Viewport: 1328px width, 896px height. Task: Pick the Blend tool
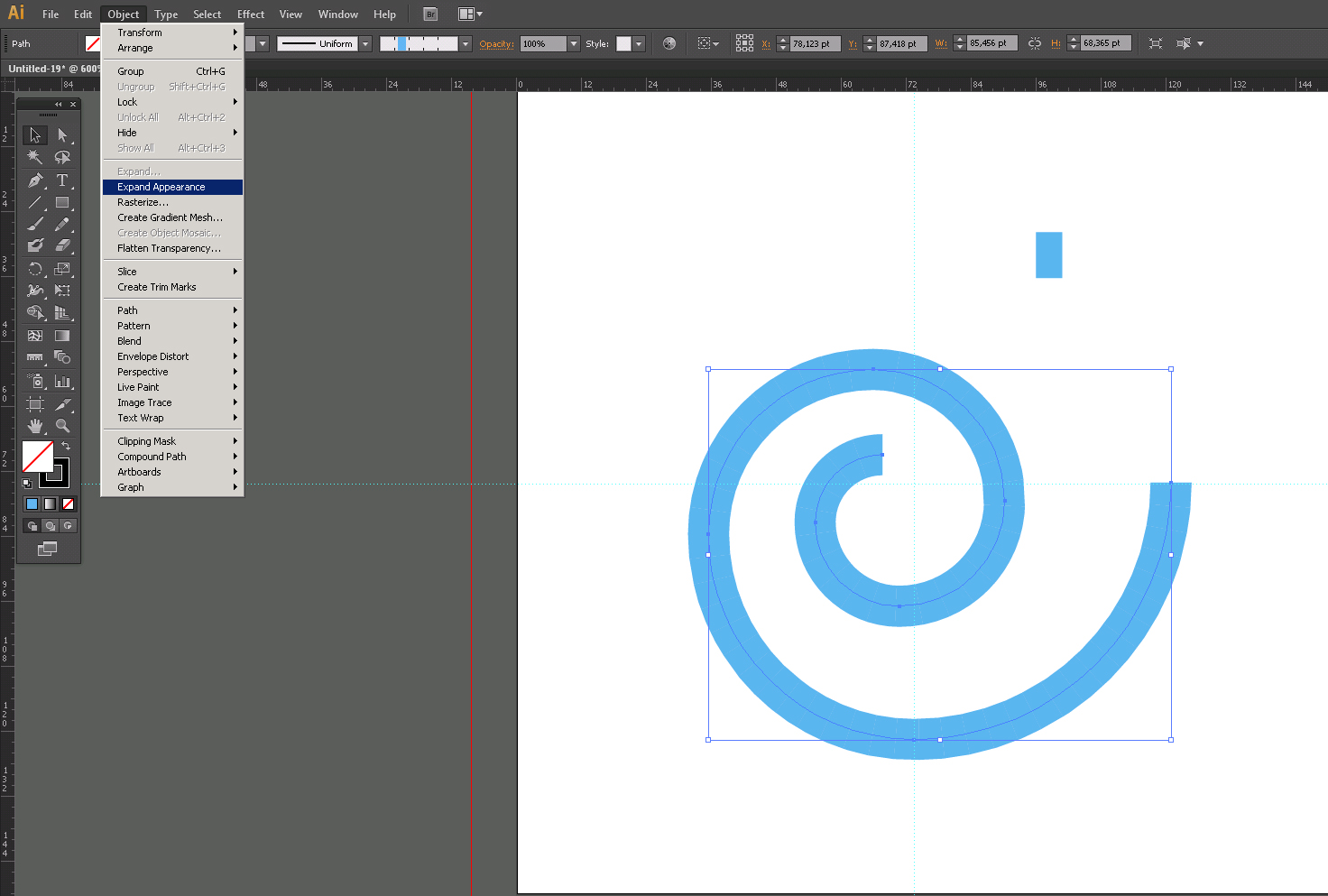62,357
